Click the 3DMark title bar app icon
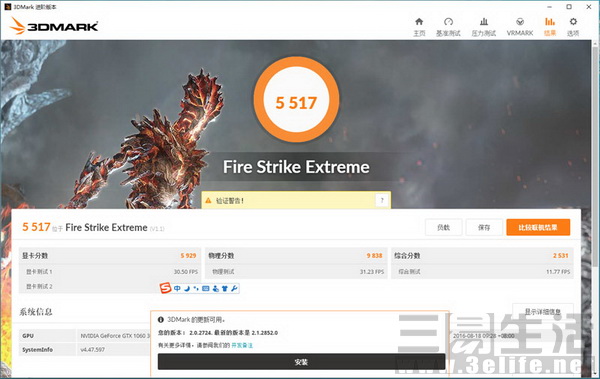Viewport: 600px width, 379px height. tap(7, 7)
